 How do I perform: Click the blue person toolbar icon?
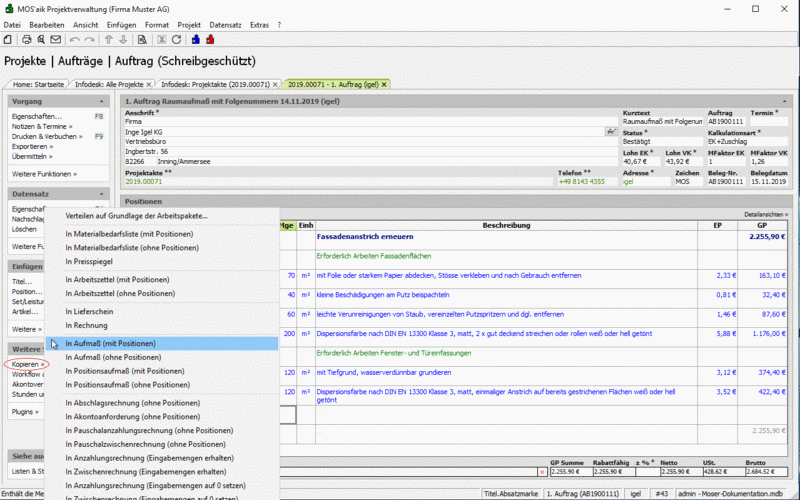point(196,39)
